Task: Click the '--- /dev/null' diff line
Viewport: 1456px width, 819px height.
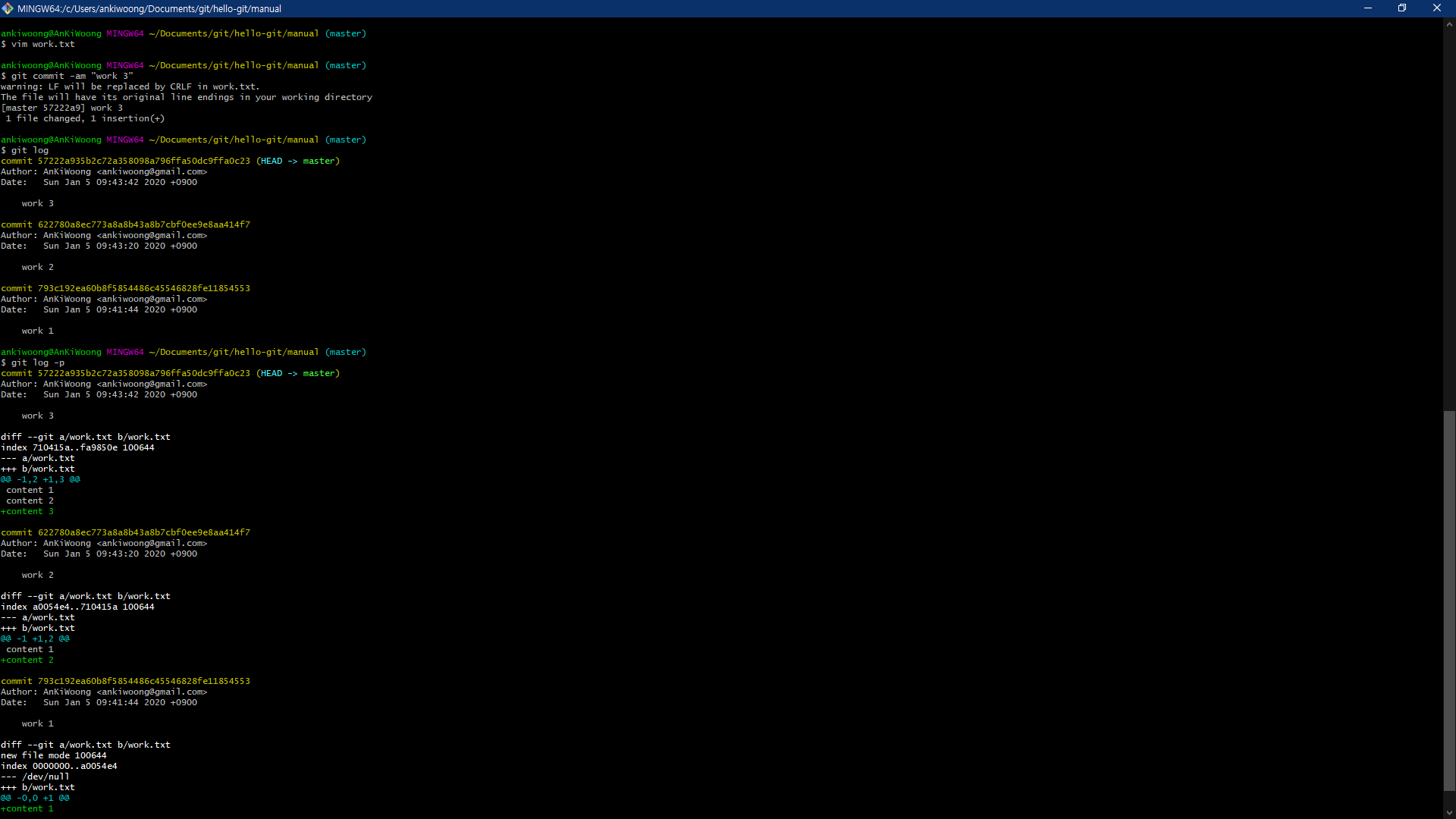Action: coord(35,777)
